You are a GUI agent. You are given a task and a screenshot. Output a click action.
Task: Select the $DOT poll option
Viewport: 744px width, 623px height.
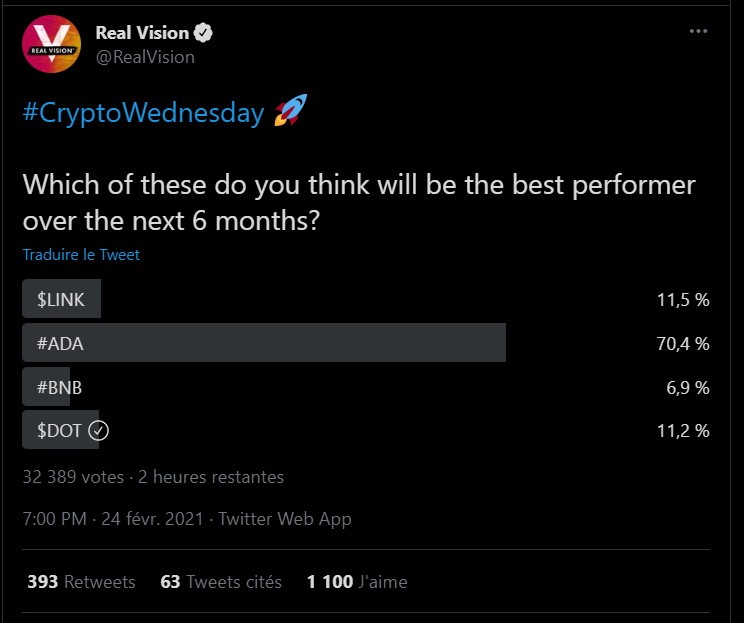59,431
